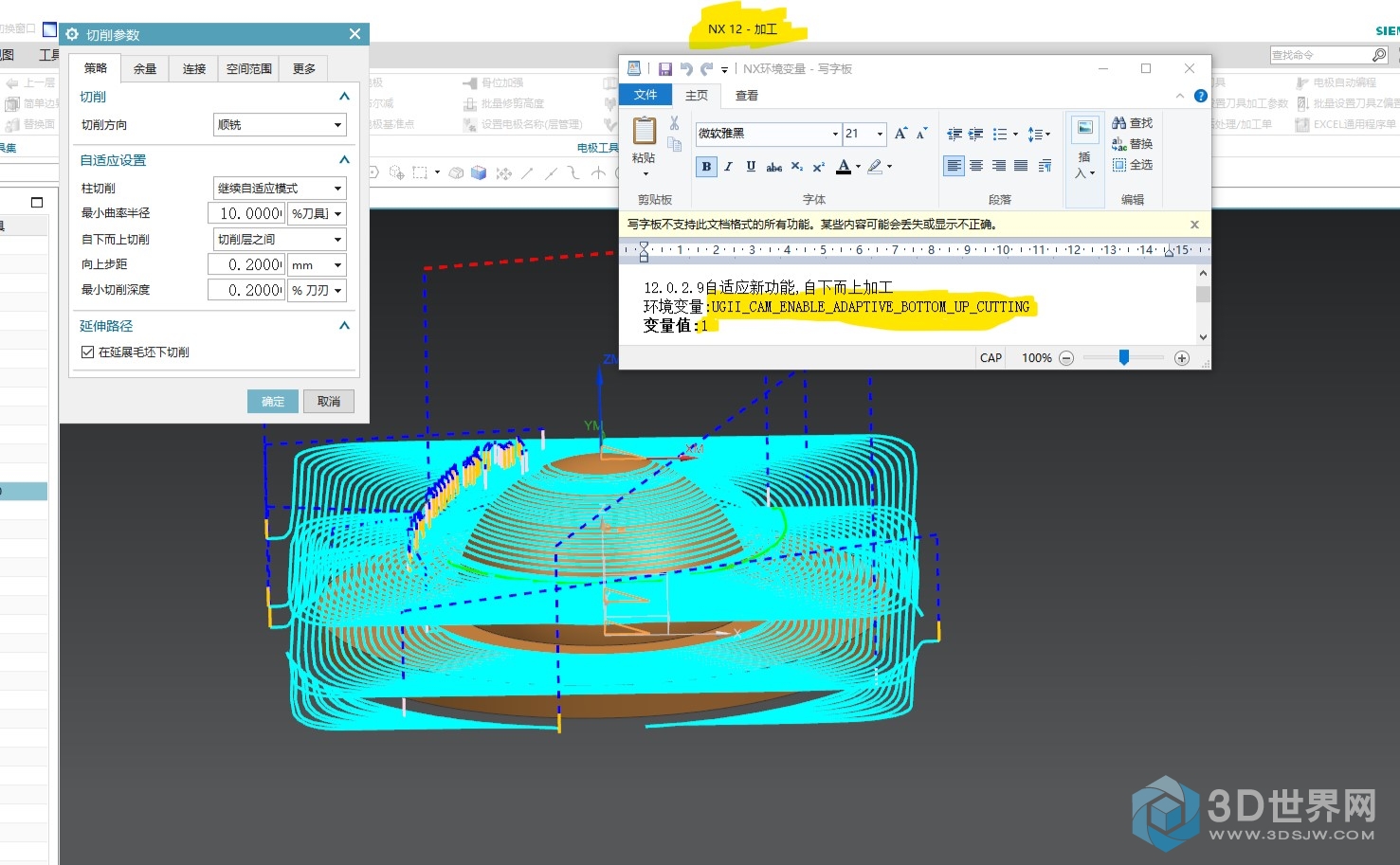Viewport: 1400px width, 865px height.
Task: Open the 空间范围 tab in 切削参数 dialog
Action: [249, 68]
